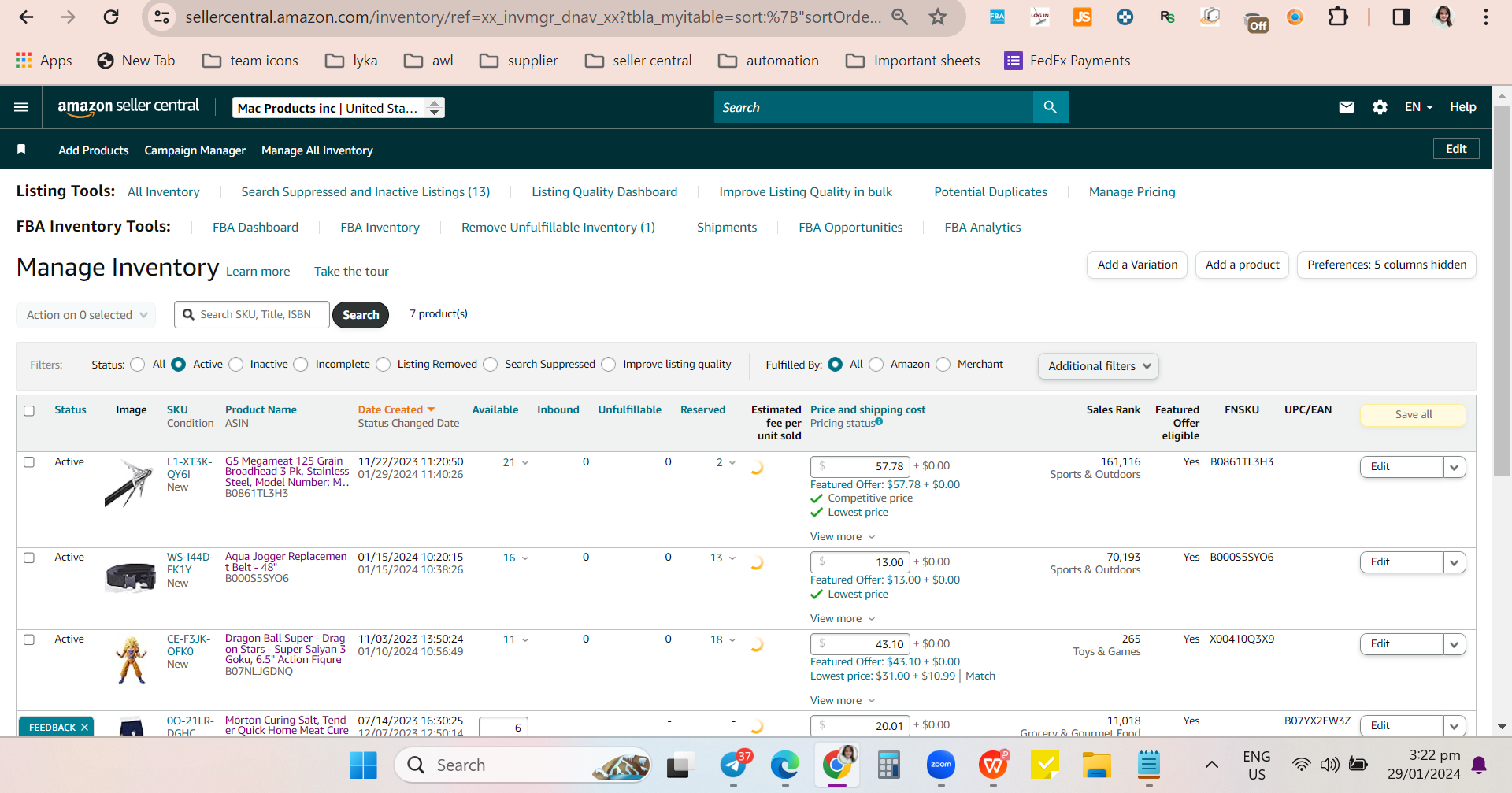Select the Inactive status radio button
The height and width of the screenshot is (793, 1512).
236,365
